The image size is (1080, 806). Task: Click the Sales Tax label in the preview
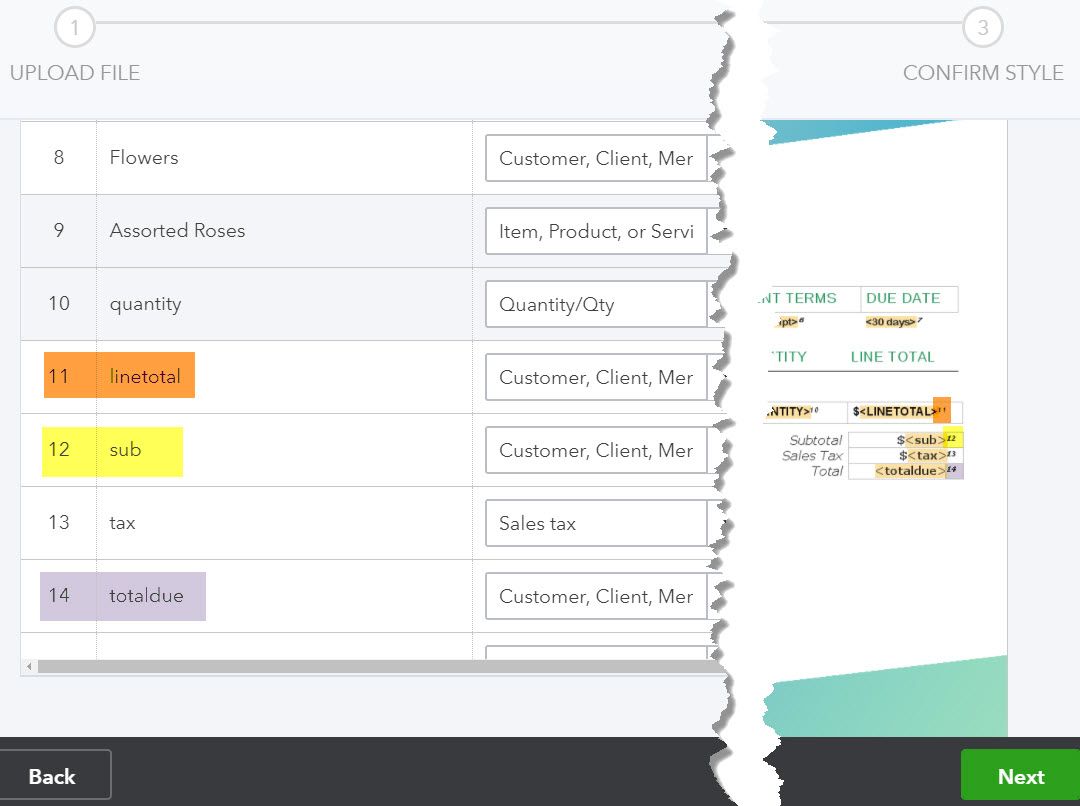tap(812, 455)
